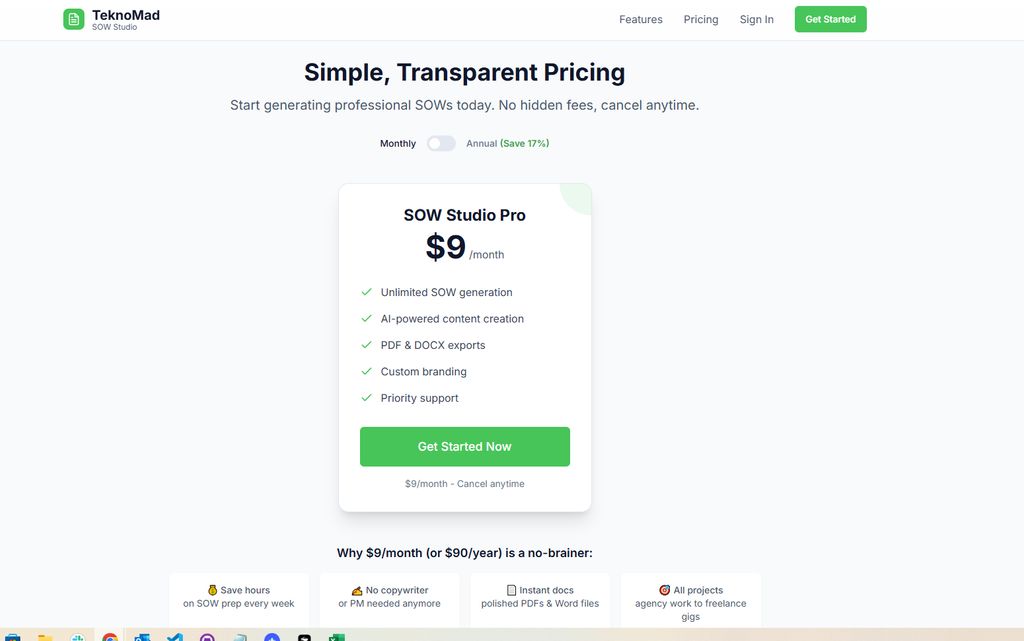Image resolution: width=1024 pixels, height=641 pixels.
Task: Click the TeknoMad brand name text
Action: tap(125, 15)
